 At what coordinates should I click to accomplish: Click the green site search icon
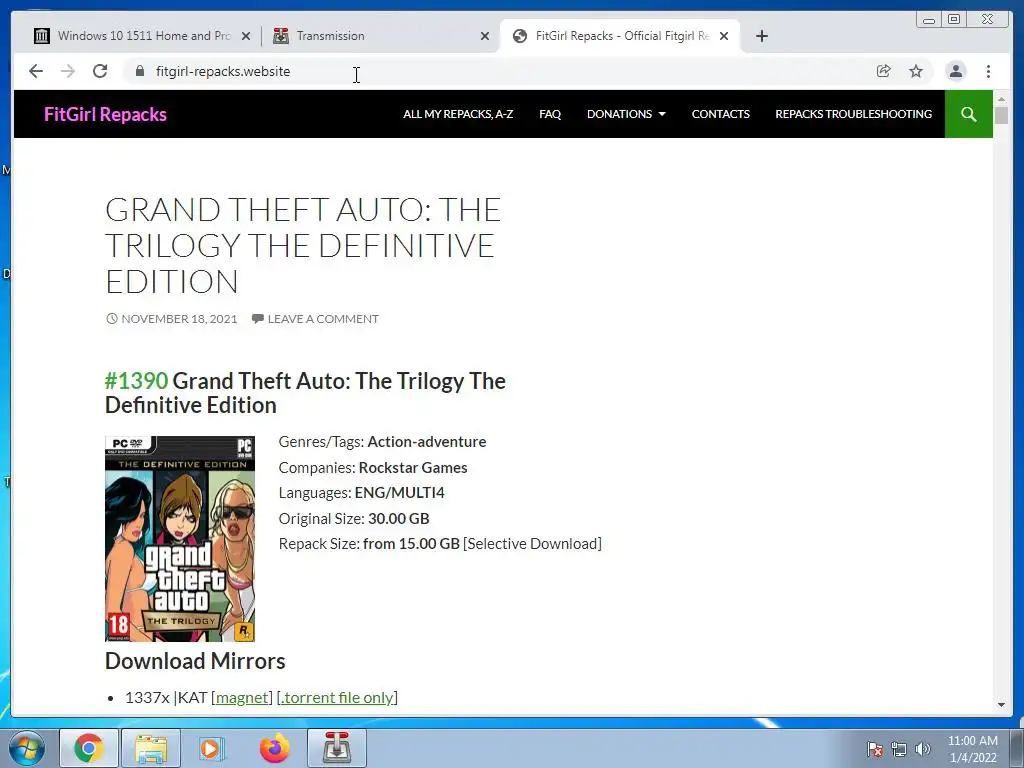pos(968,114)
